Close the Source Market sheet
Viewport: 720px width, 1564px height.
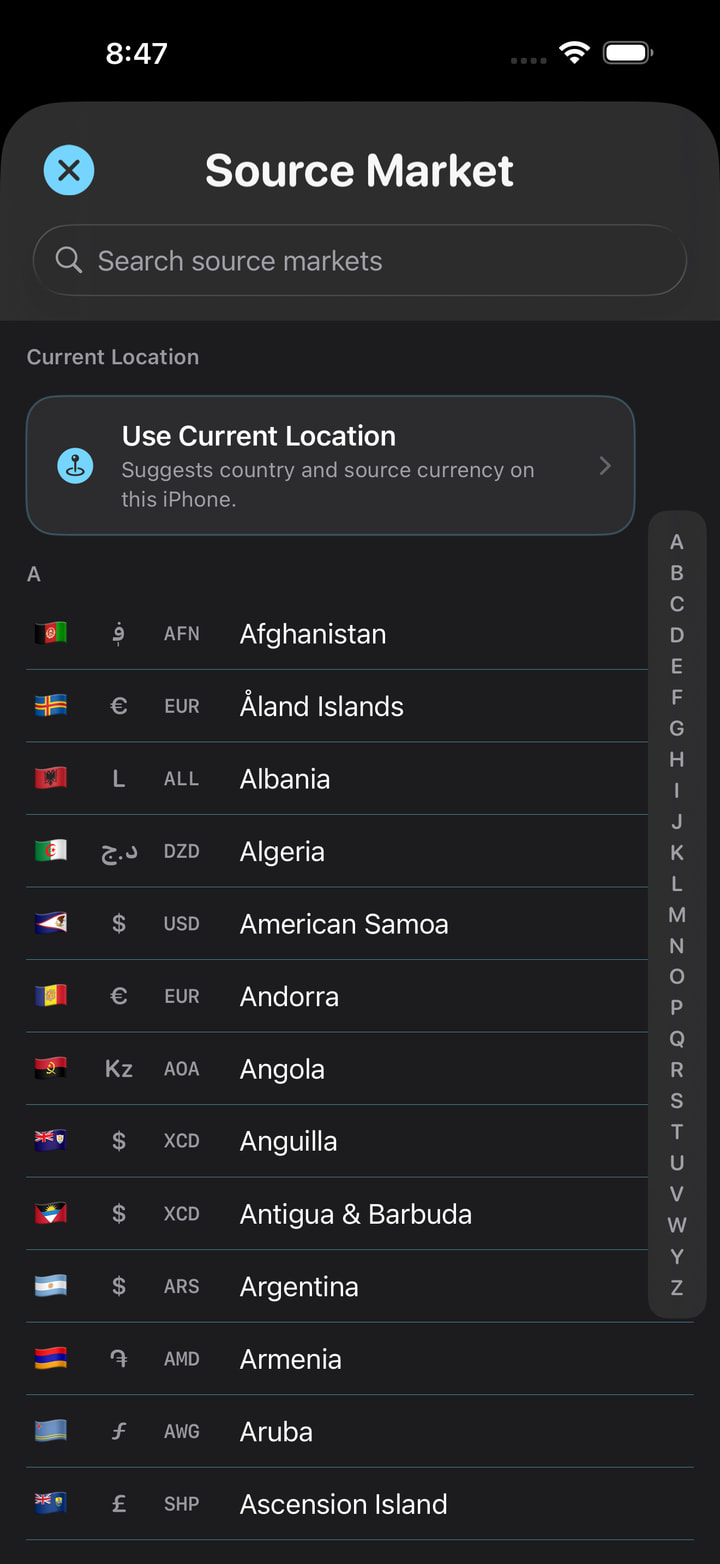coord(69,170)
